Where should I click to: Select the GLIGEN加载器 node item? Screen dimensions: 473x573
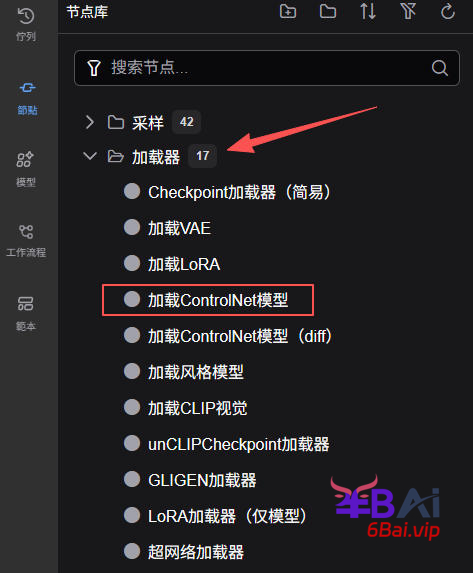pyautogui.click(x=190, y=480)
